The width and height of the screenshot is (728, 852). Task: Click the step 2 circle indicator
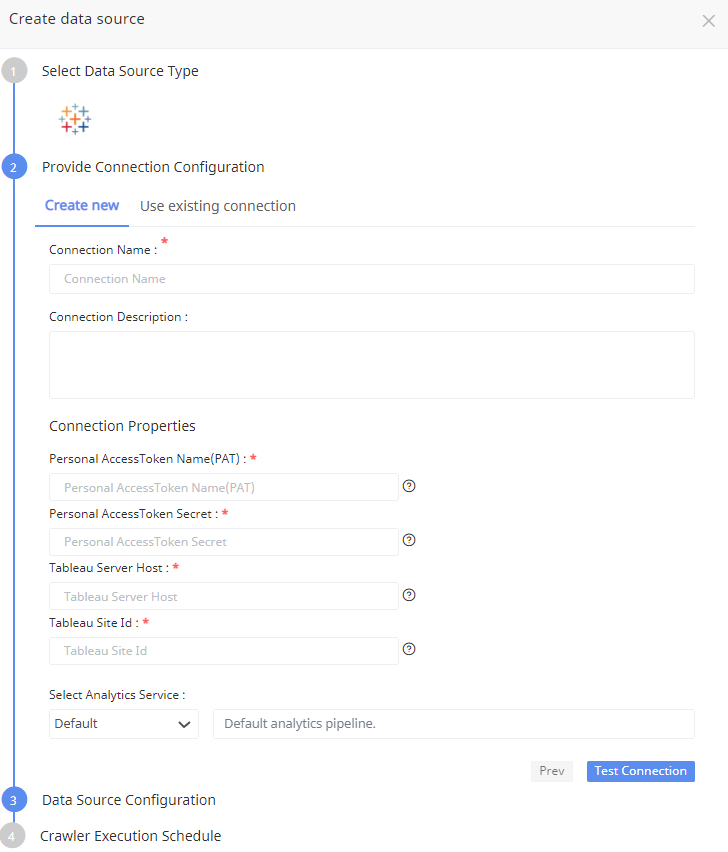[14, 167]
